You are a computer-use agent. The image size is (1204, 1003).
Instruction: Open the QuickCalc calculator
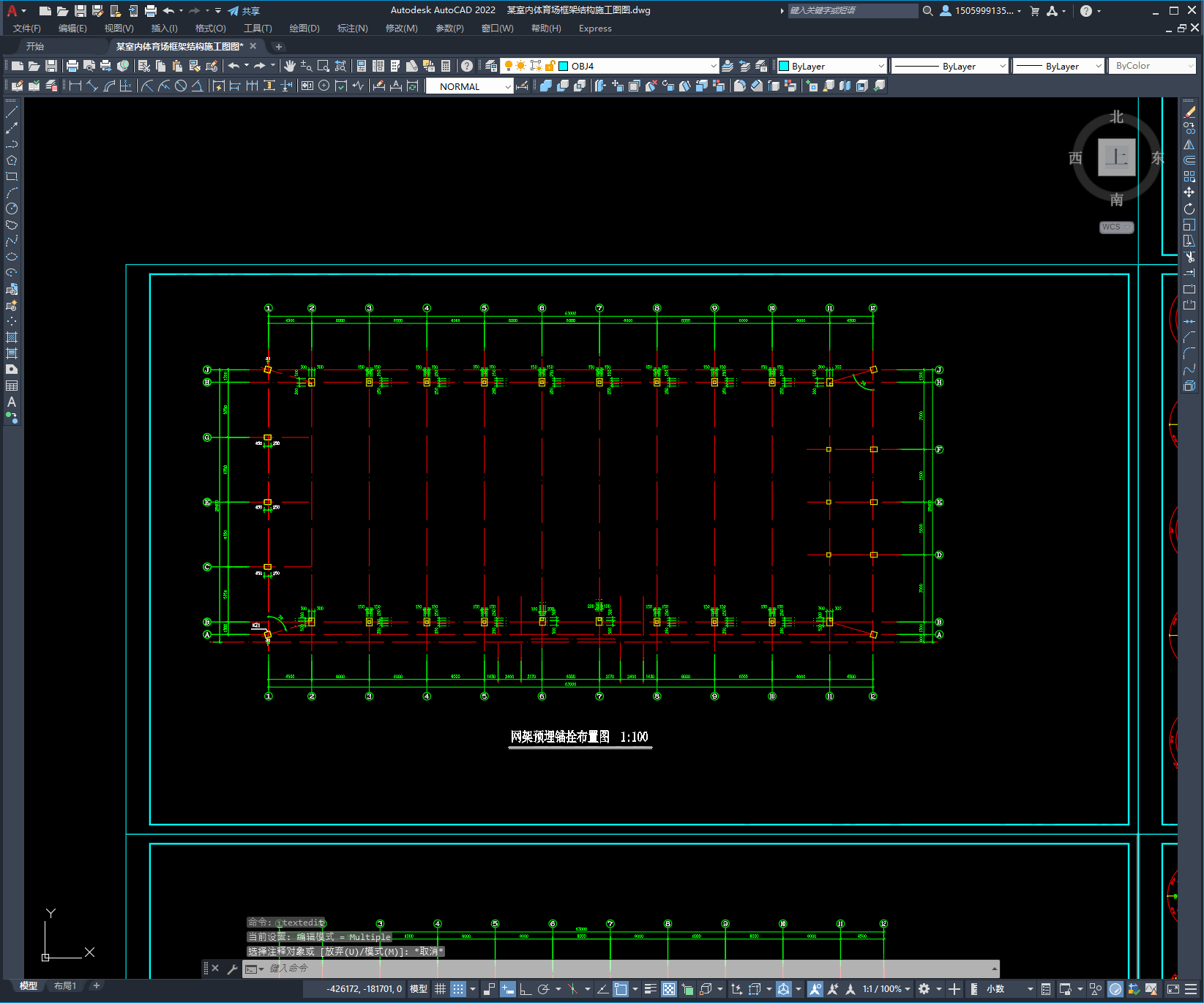[446, 66]
